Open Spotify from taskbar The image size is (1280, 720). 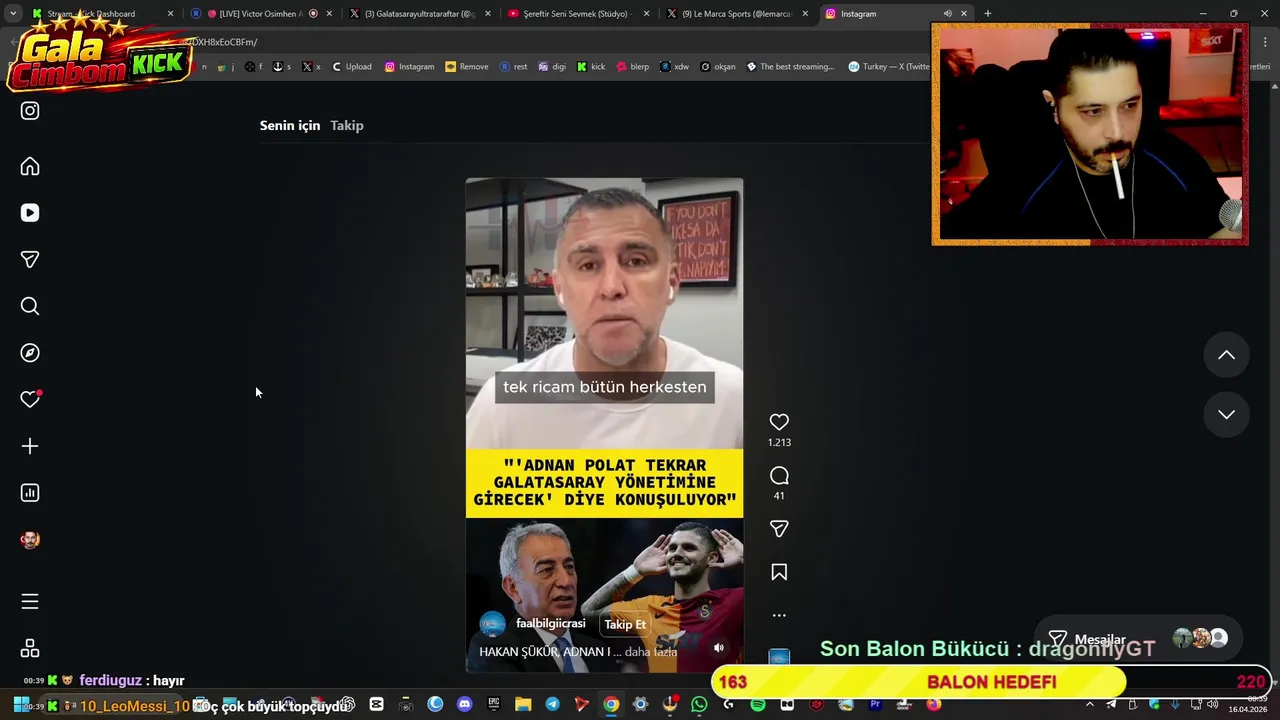[757, 704]
